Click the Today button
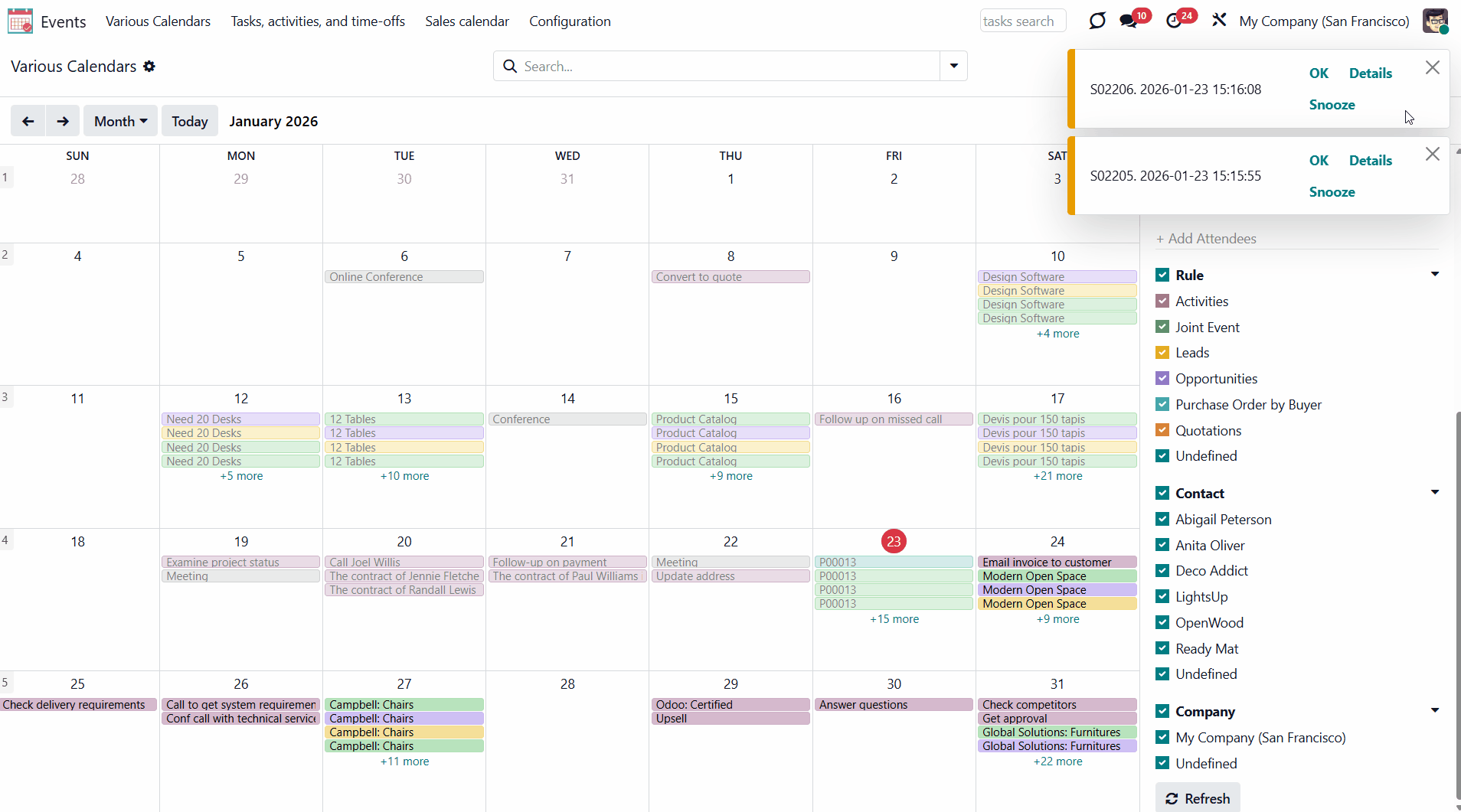 pos(189,121)
